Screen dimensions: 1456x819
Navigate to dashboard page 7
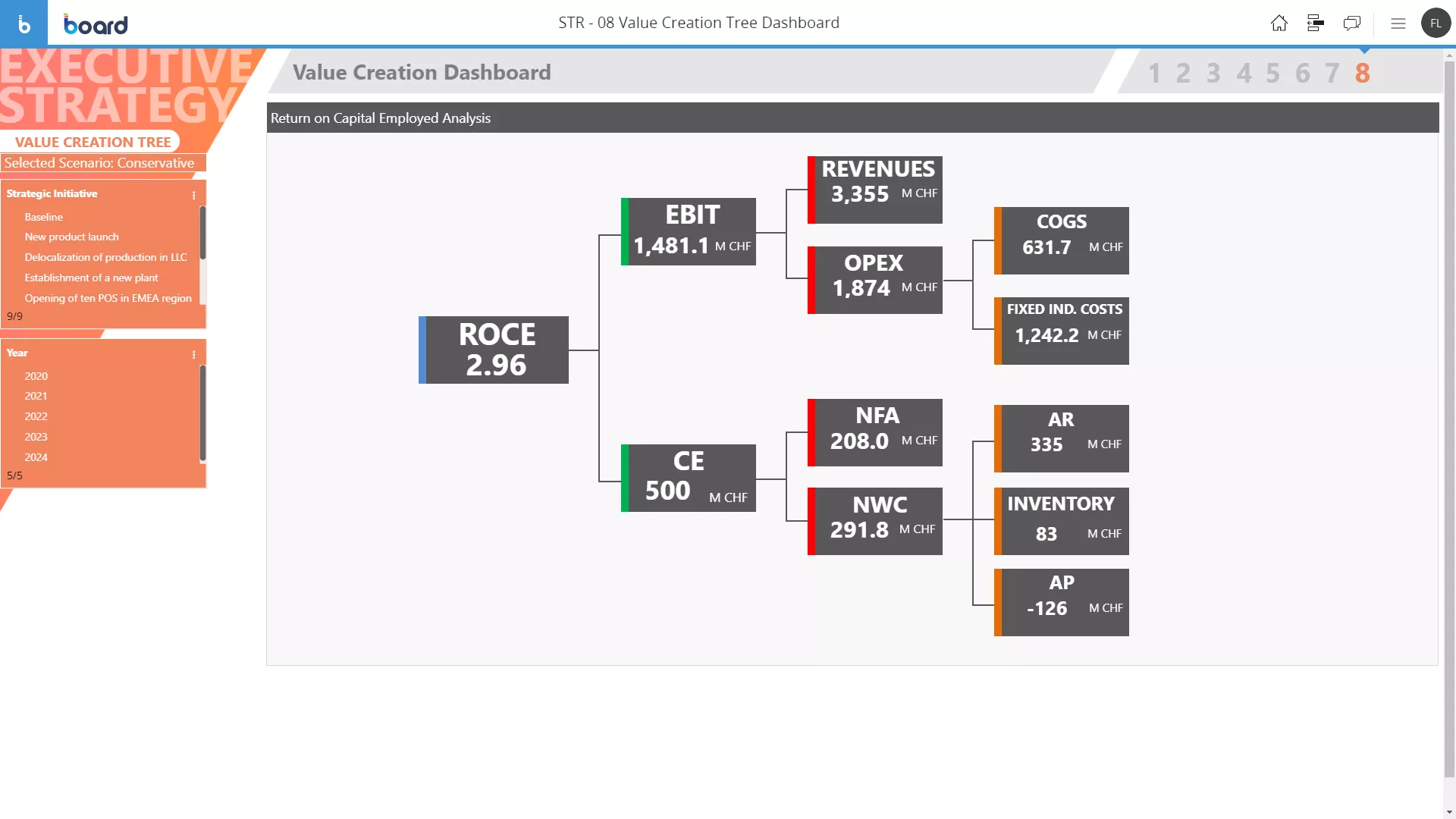(1333, 72)
